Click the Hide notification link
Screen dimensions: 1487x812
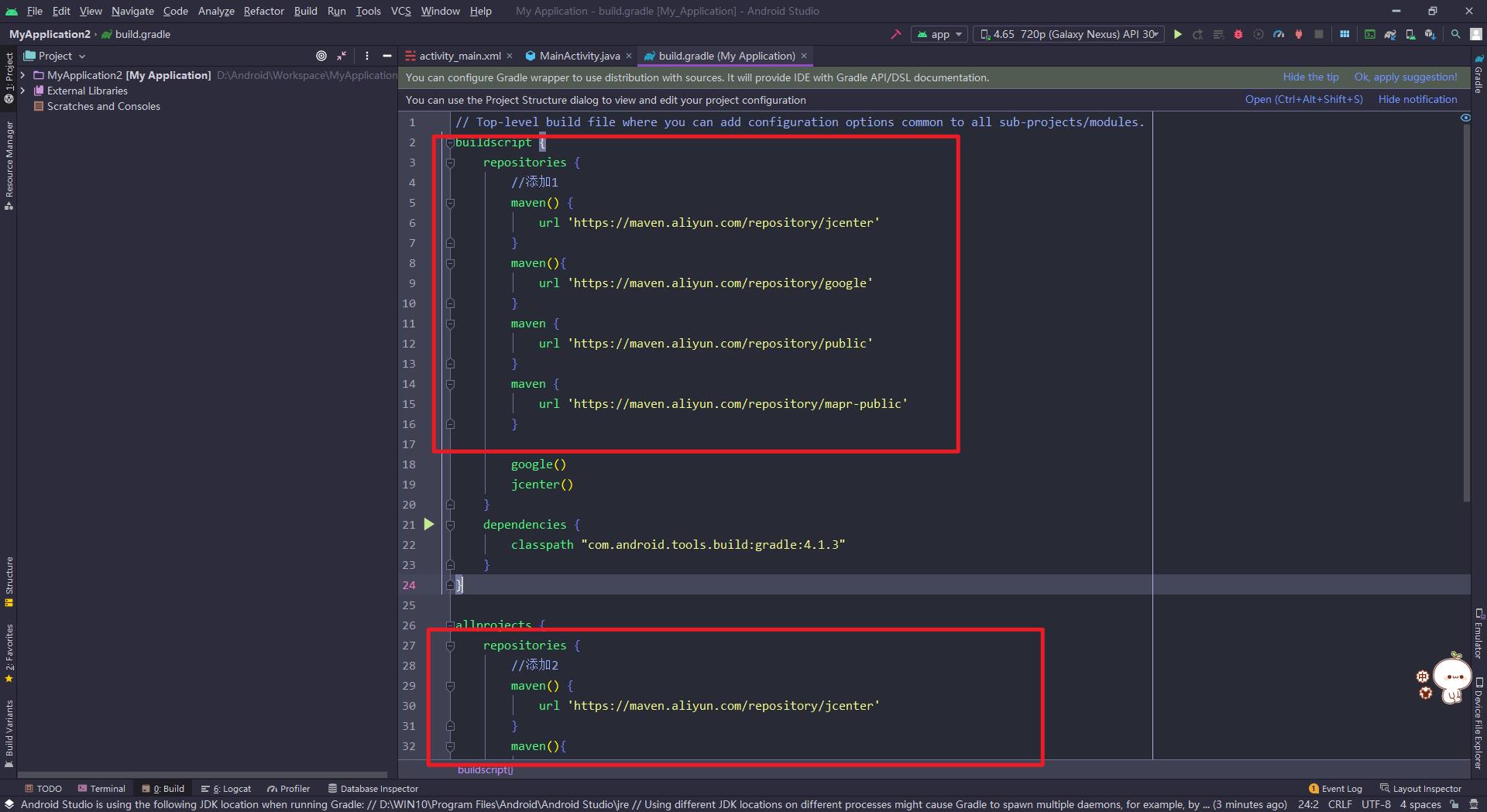pyautogui.click(x=1417, y=99)
